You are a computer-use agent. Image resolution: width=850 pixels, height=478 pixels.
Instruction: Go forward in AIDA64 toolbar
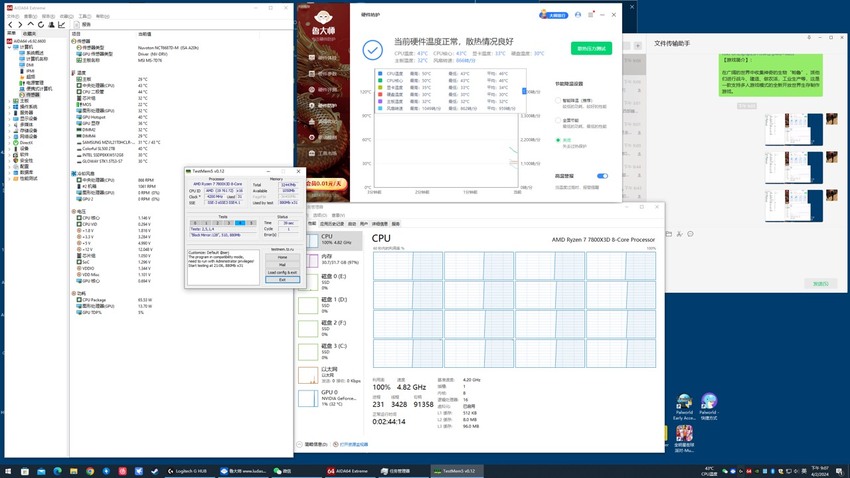tap(20, 24)
